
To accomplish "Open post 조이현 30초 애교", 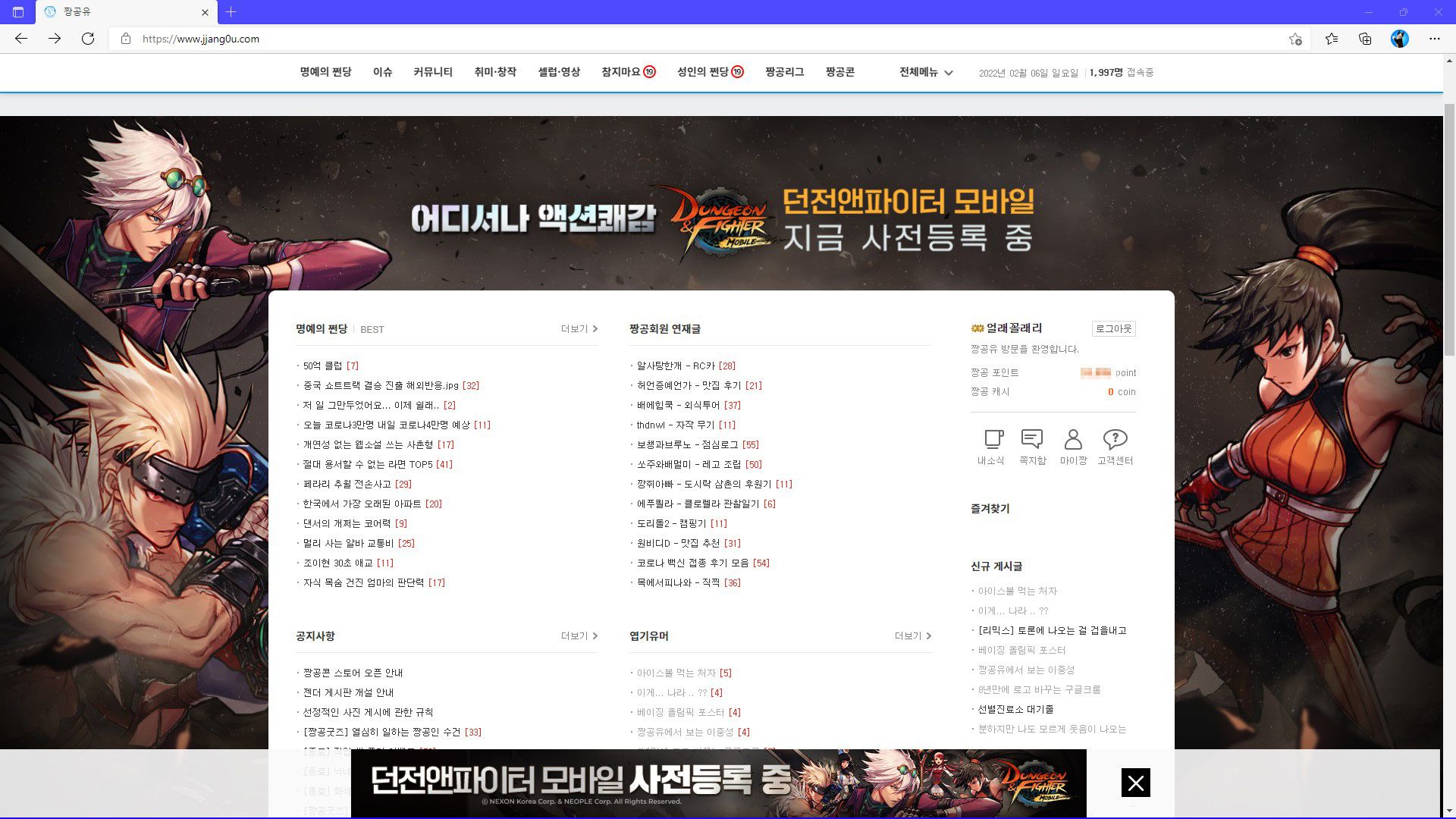I will (x=338, y=563).
